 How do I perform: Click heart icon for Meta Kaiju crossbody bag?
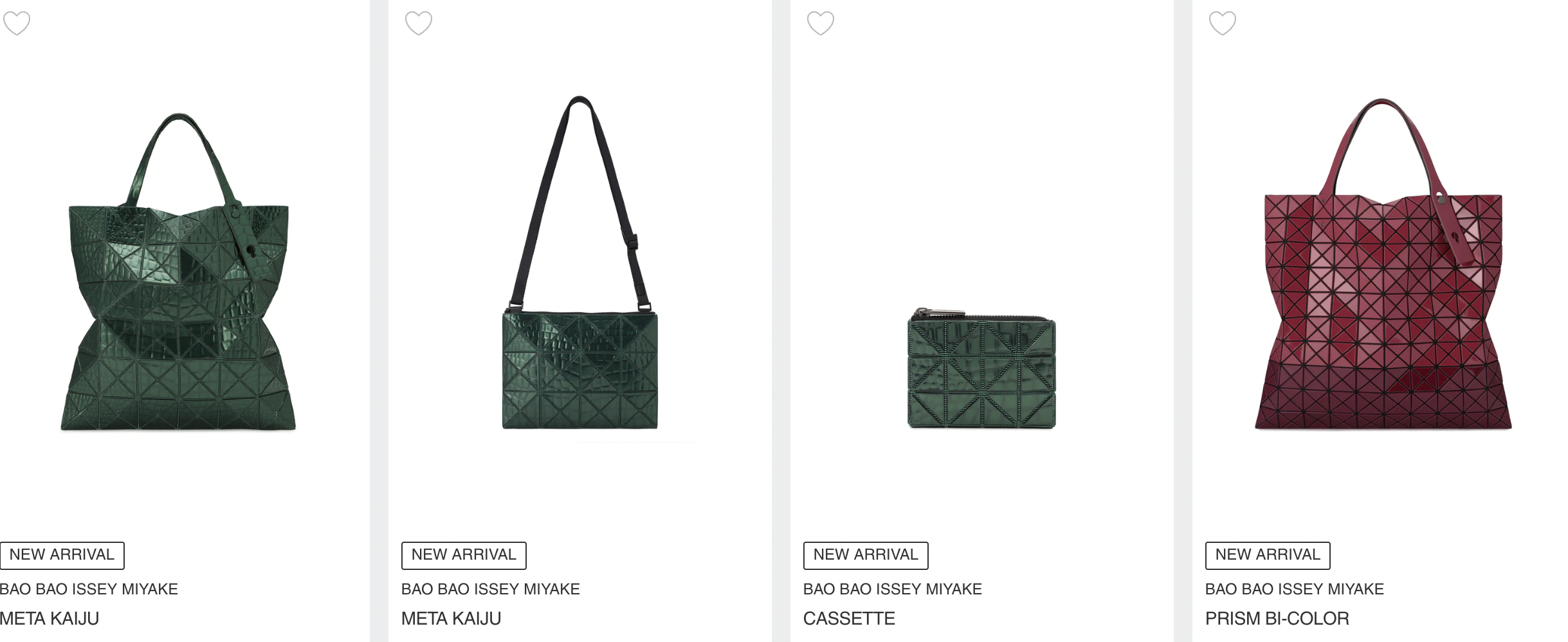[419, 23]
